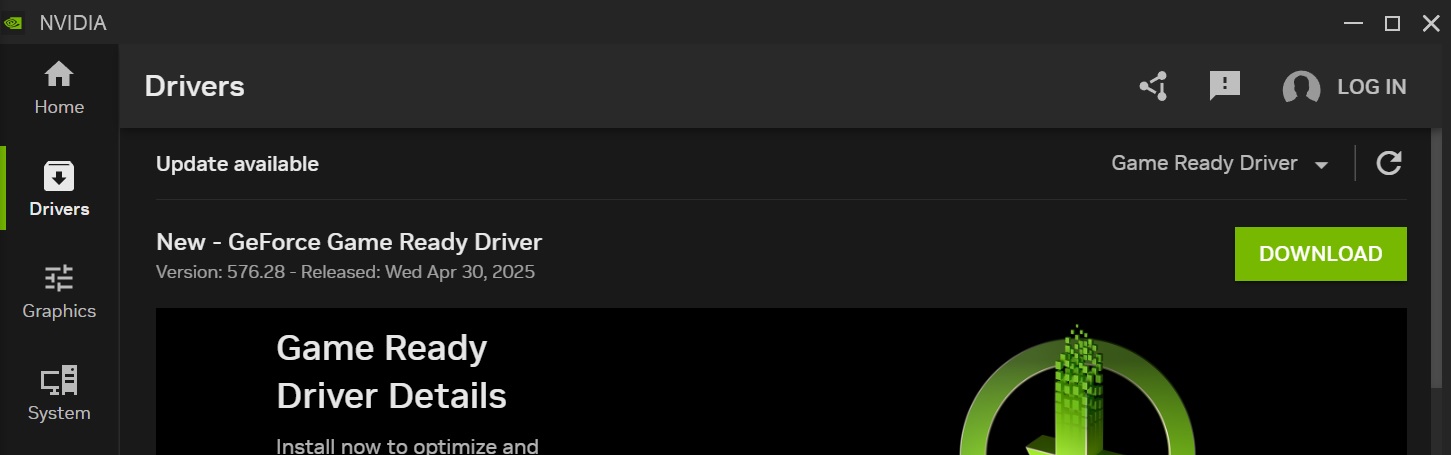Click the Update available status text

pos(237,164)
